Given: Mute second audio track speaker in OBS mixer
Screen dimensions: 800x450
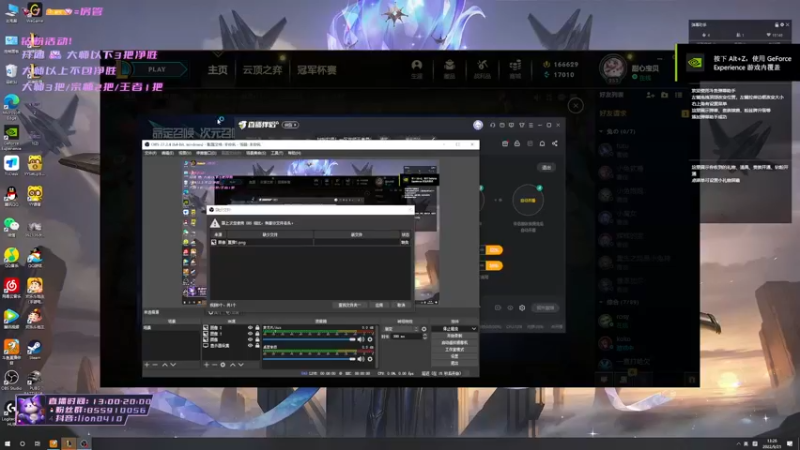Looking at the screenshot, I should coord(361,359).
